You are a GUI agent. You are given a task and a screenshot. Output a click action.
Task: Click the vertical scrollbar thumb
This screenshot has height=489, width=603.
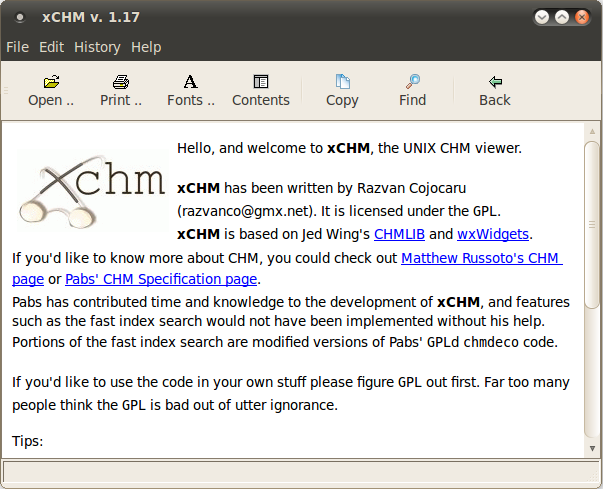(592, 225)
